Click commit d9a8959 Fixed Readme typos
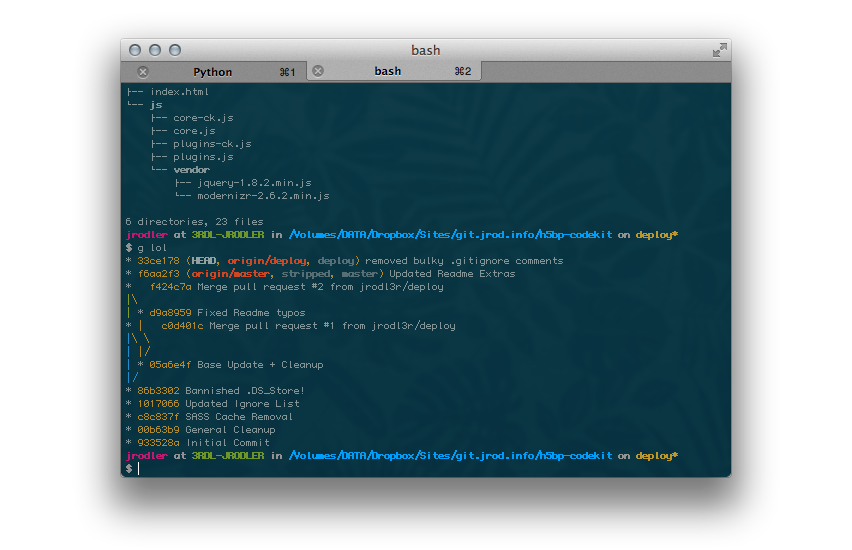 pos(227,313)
